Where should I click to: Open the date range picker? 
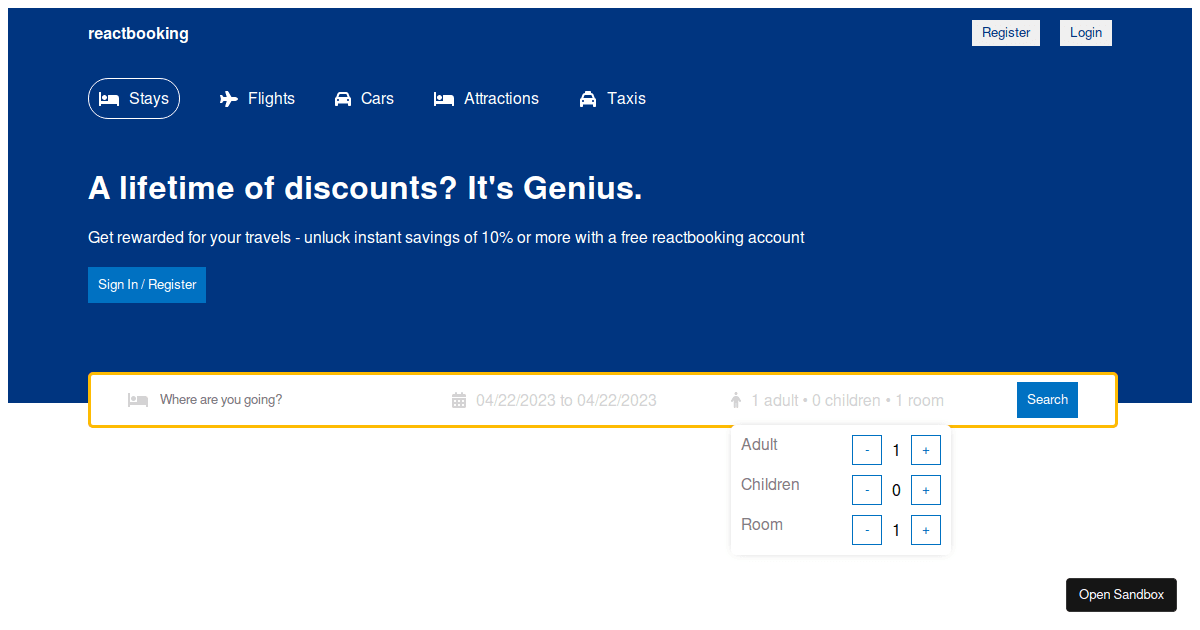point(566,401)
